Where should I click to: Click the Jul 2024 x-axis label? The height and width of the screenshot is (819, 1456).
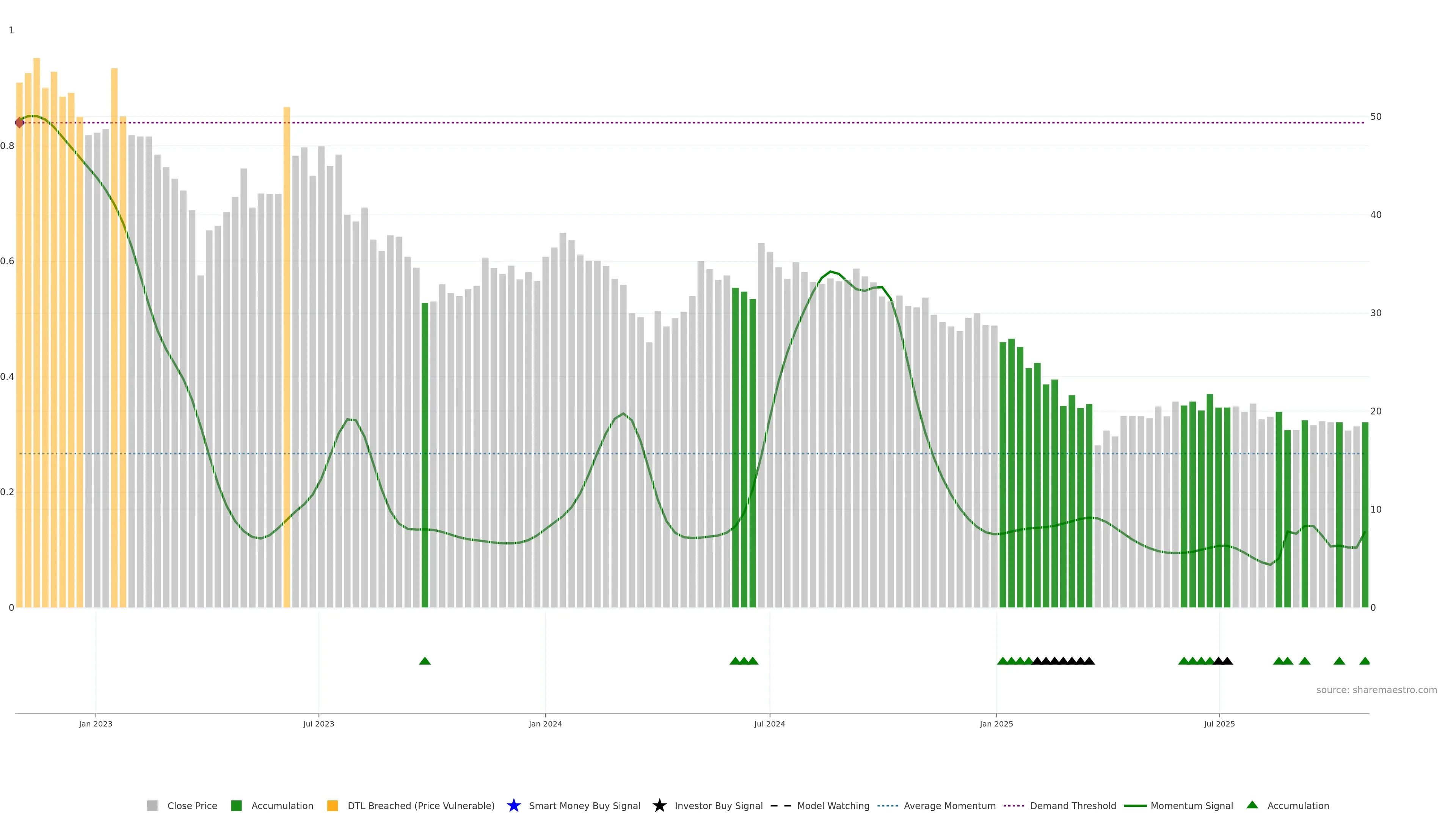tap(769, 723)
